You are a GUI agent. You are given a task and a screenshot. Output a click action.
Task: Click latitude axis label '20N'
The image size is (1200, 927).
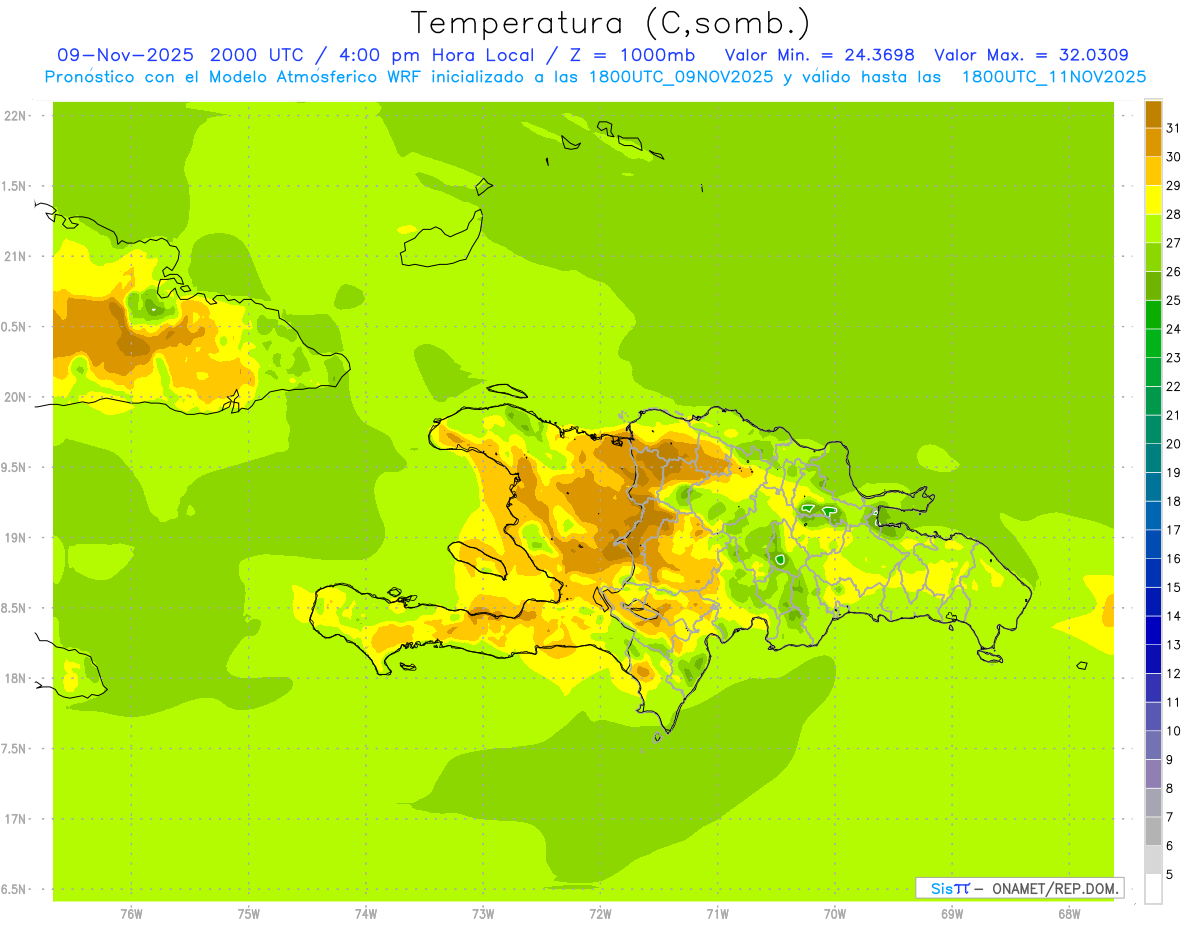click(x=16, y=398)
